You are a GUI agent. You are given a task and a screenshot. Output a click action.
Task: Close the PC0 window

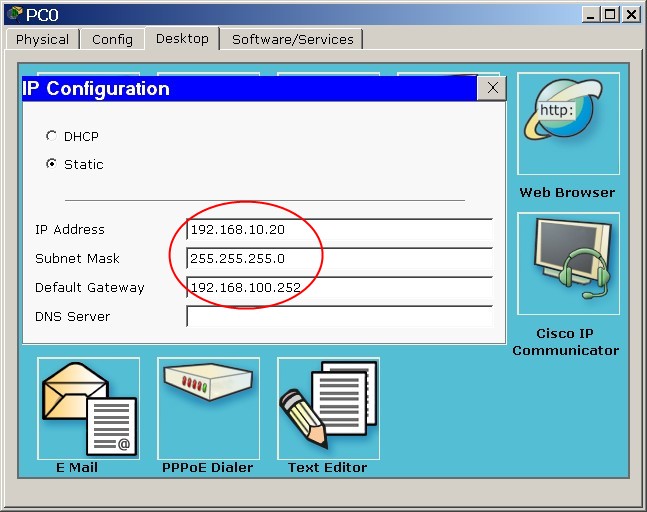[631, 15]
